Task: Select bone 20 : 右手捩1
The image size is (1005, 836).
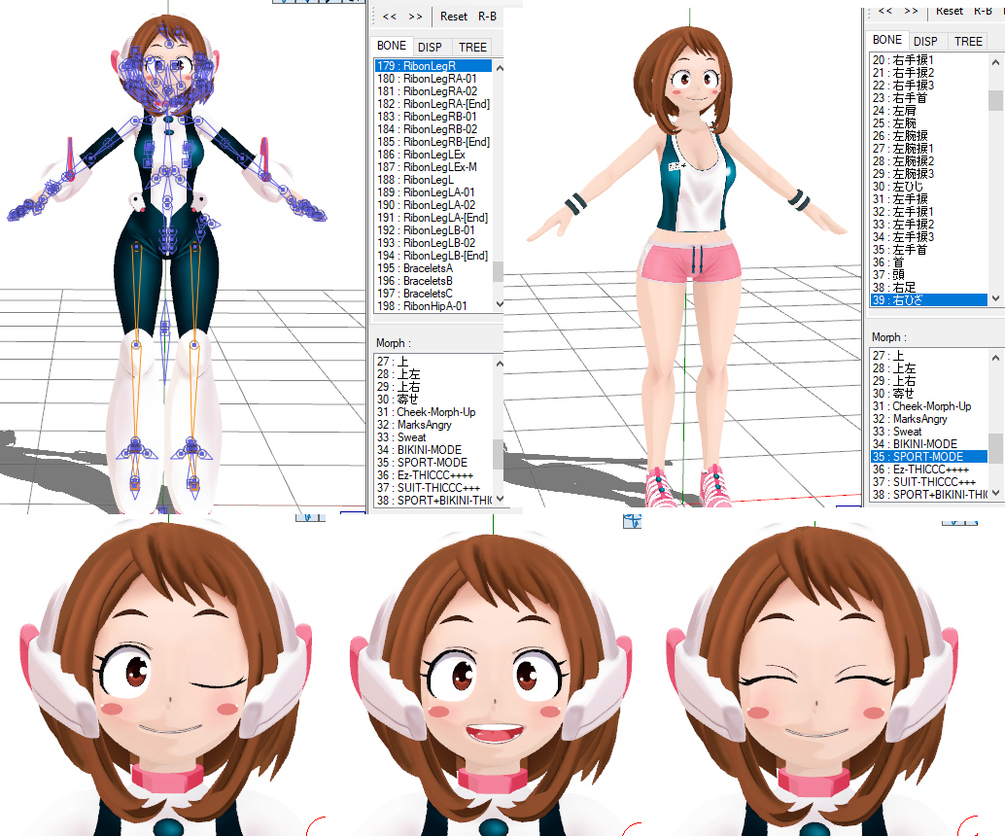Action: 929,60
